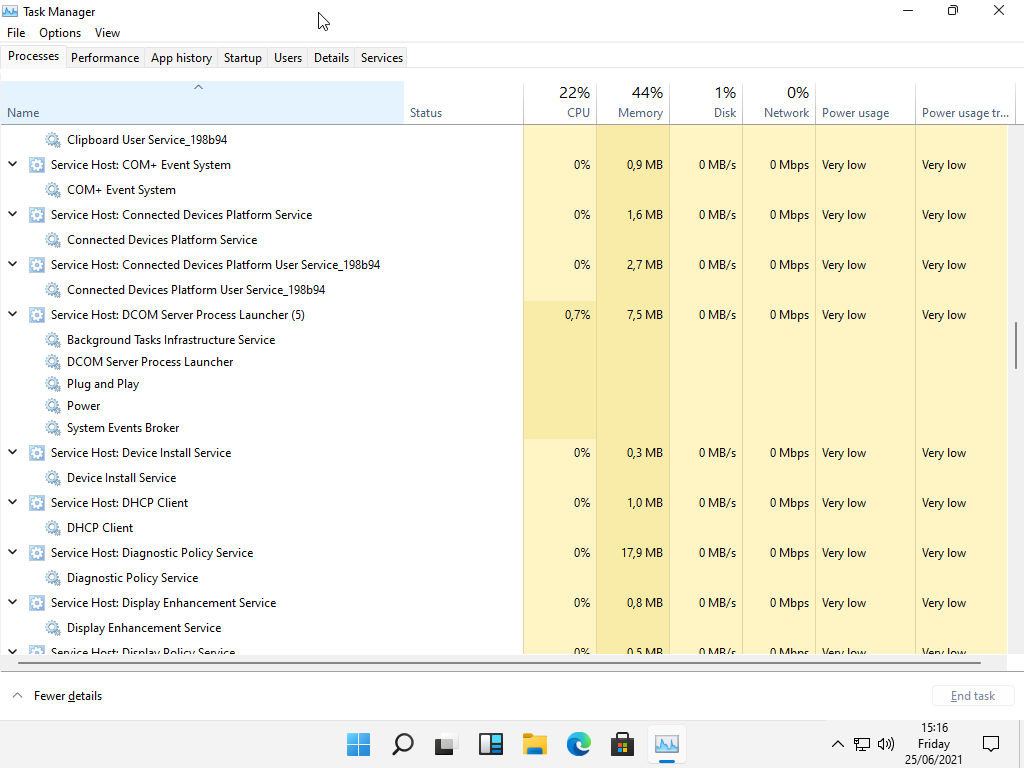Switch to the Performance tab

click(x=105, y=58)
